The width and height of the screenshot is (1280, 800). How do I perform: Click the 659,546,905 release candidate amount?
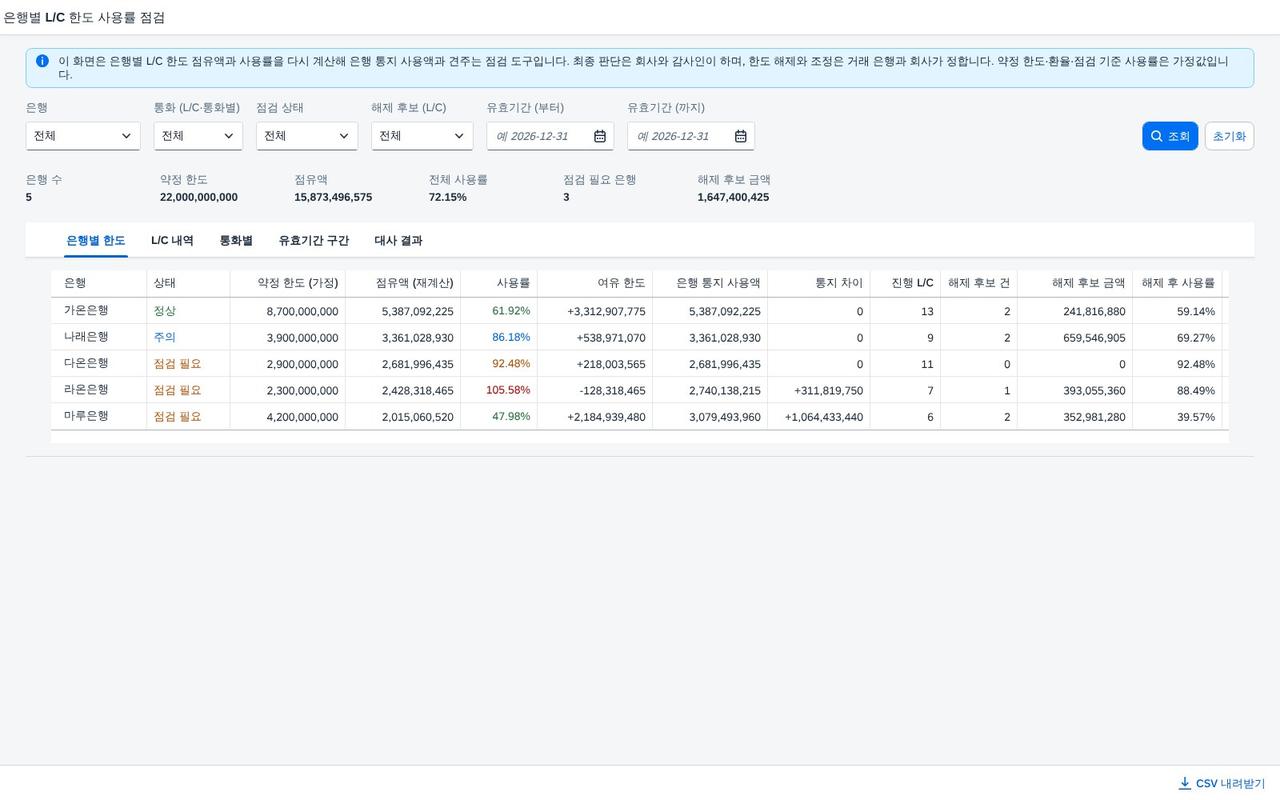point(1094,338)
